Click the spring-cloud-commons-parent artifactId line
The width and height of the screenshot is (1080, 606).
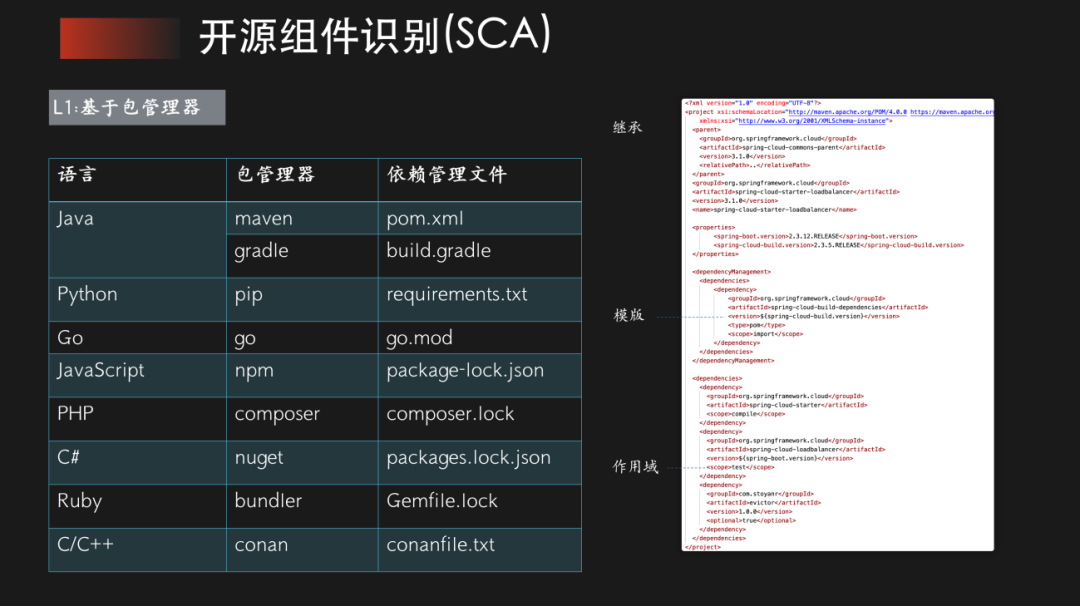tap(792, 147)
